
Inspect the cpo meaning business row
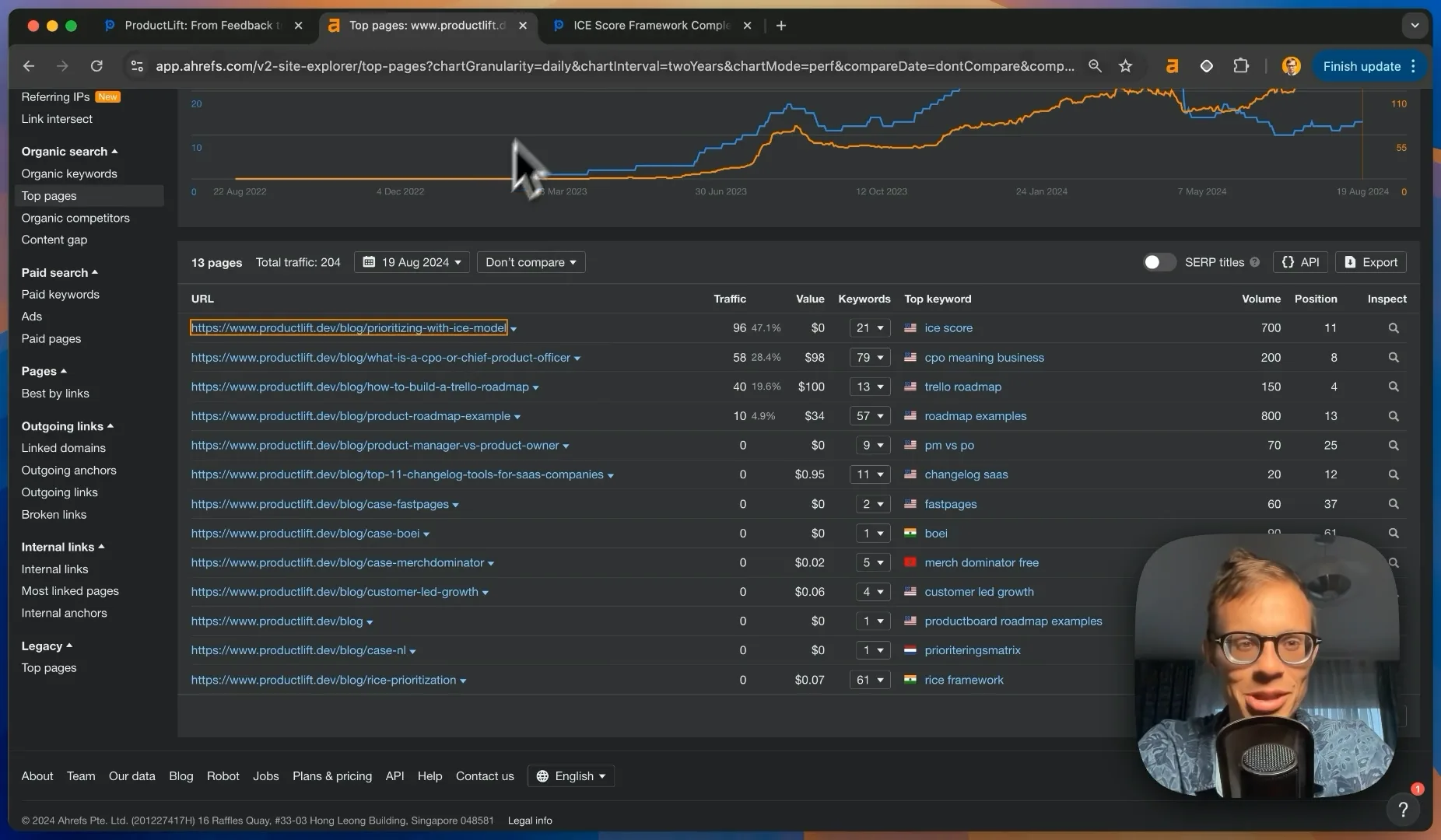(1393, 358)
